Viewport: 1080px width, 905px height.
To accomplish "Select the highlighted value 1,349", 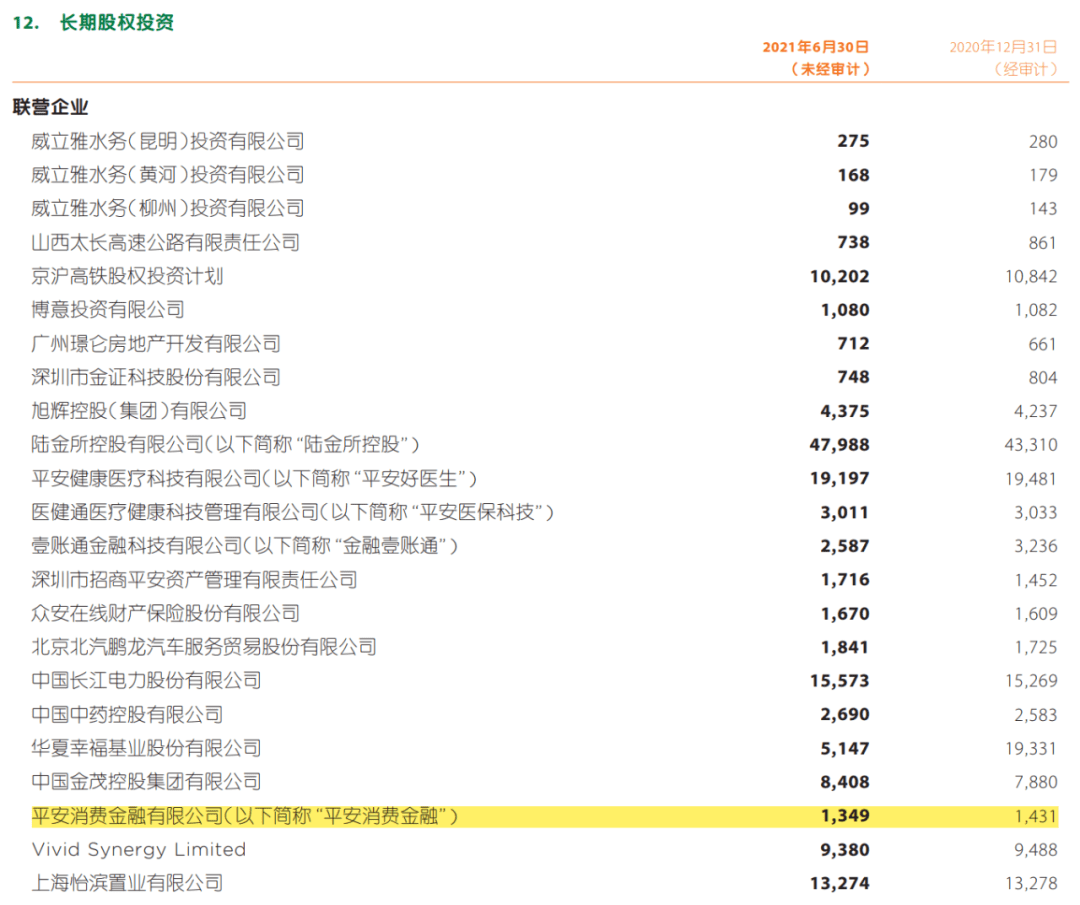I will [x=845, y=816].
